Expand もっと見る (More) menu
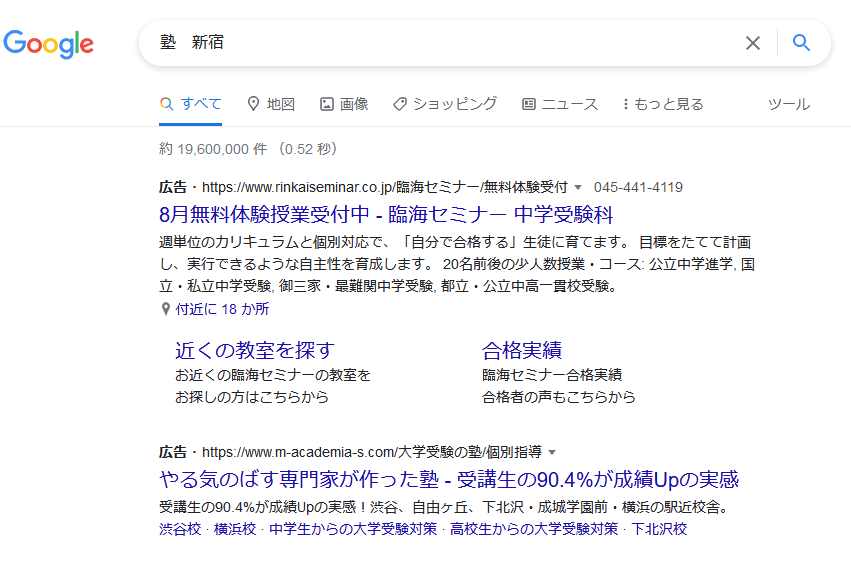Screen dimensions: 851x570 coord(663,104)
